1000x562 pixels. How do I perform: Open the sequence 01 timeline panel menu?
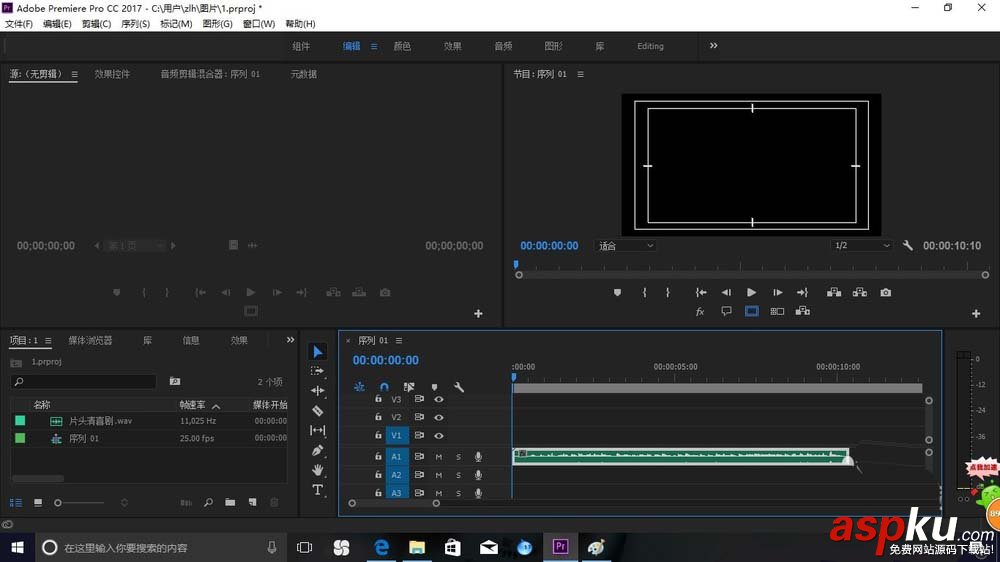[399, 341]
